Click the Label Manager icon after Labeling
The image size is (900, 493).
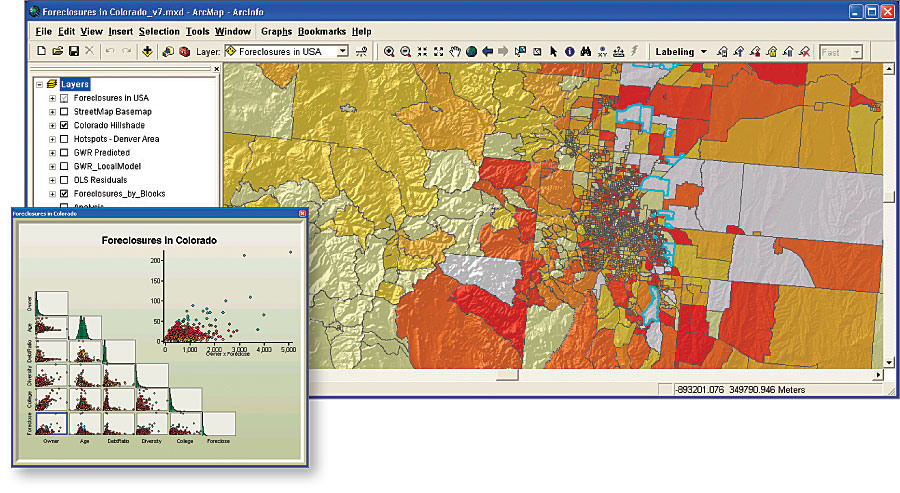coord(722,52)
